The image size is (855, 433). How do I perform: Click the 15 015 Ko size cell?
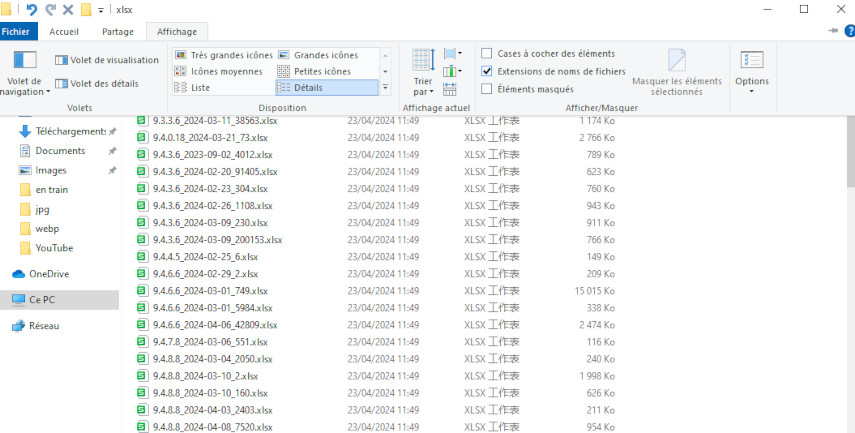click(x=594, y=291)
